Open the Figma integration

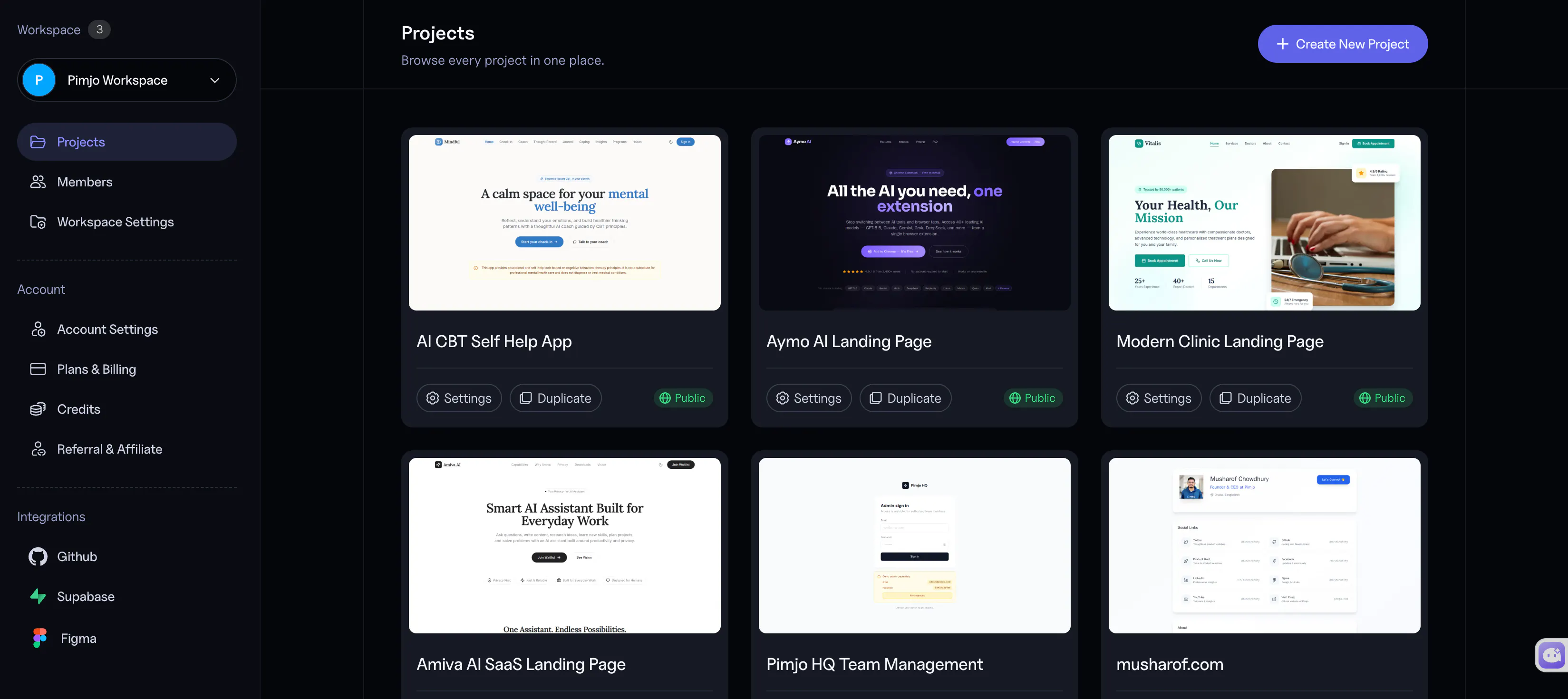point(126,638)
